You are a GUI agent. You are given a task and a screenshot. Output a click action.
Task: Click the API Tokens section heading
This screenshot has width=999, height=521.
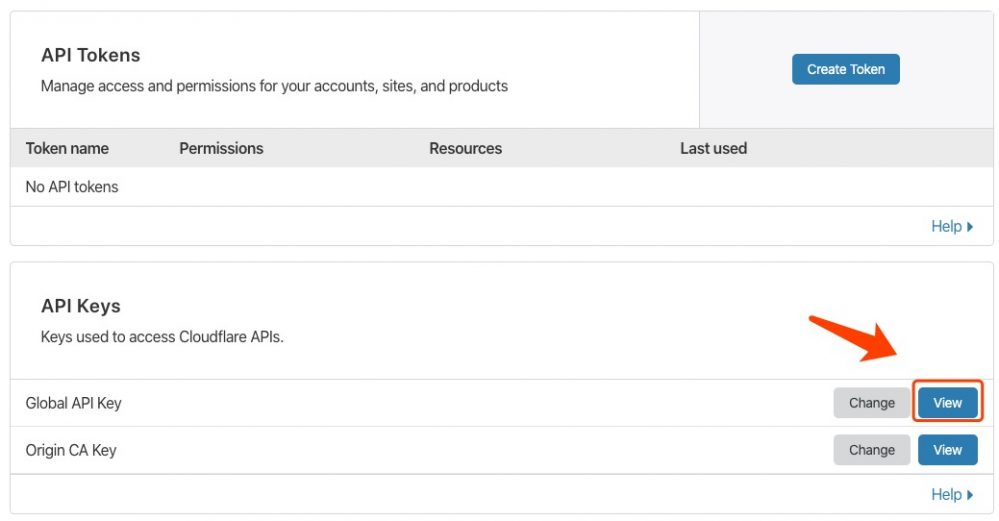pyautogui.click(x=90, y=55)
